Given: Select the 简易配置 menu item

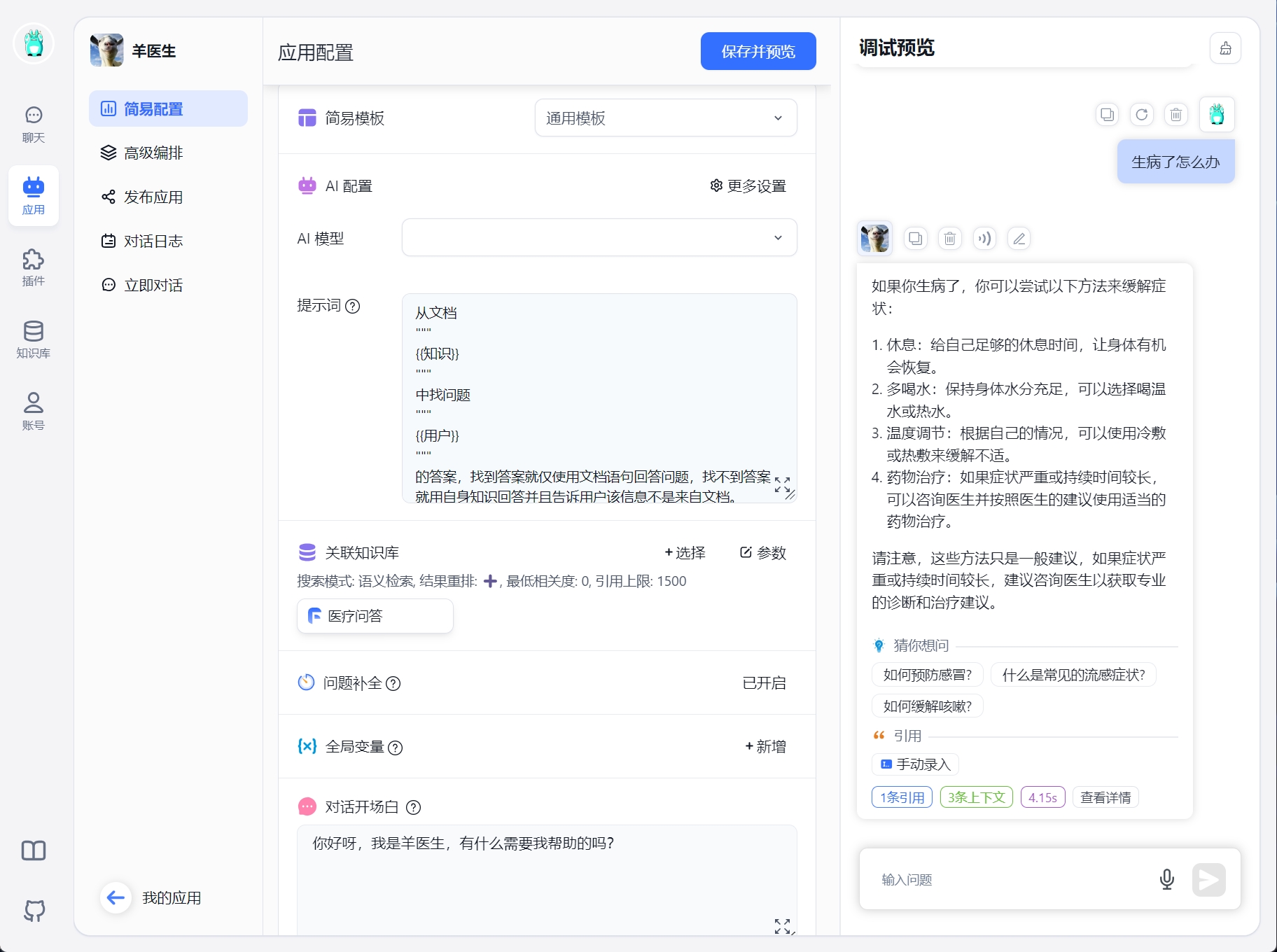Looking at the screenshot, I should click(x=168, y=108).
